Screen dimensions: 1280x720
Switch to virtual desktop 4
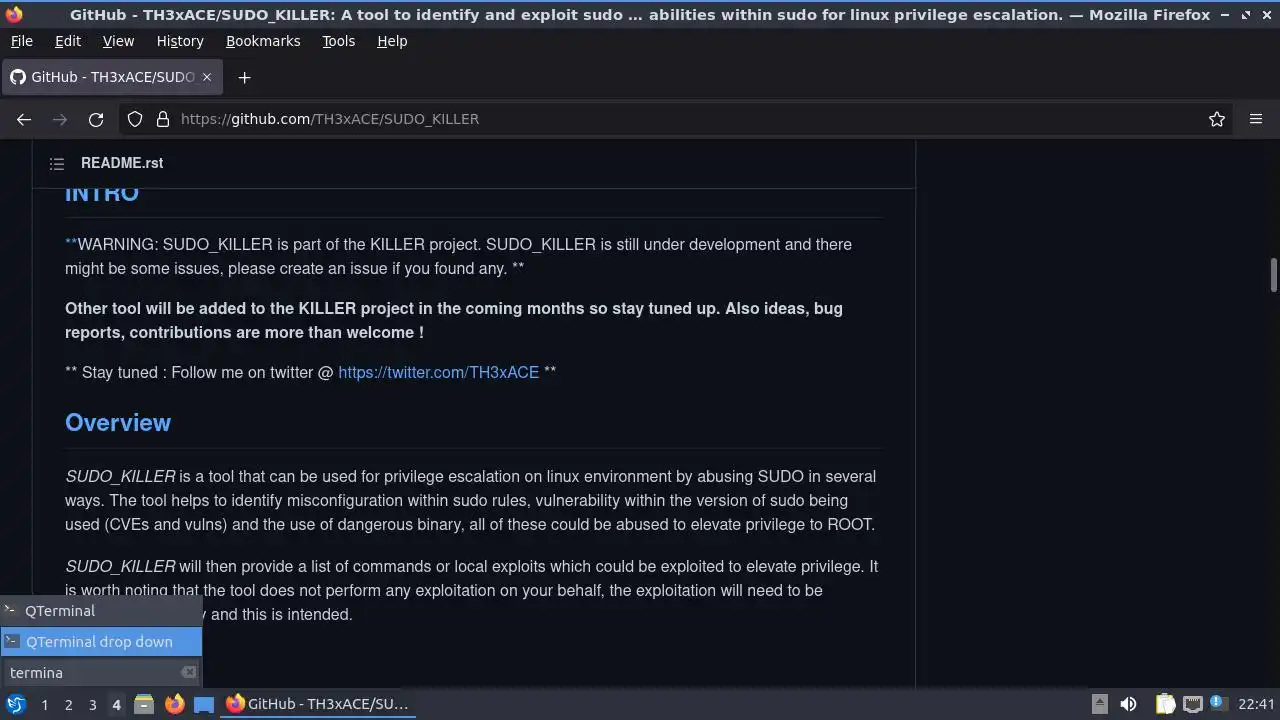(116, 705)
